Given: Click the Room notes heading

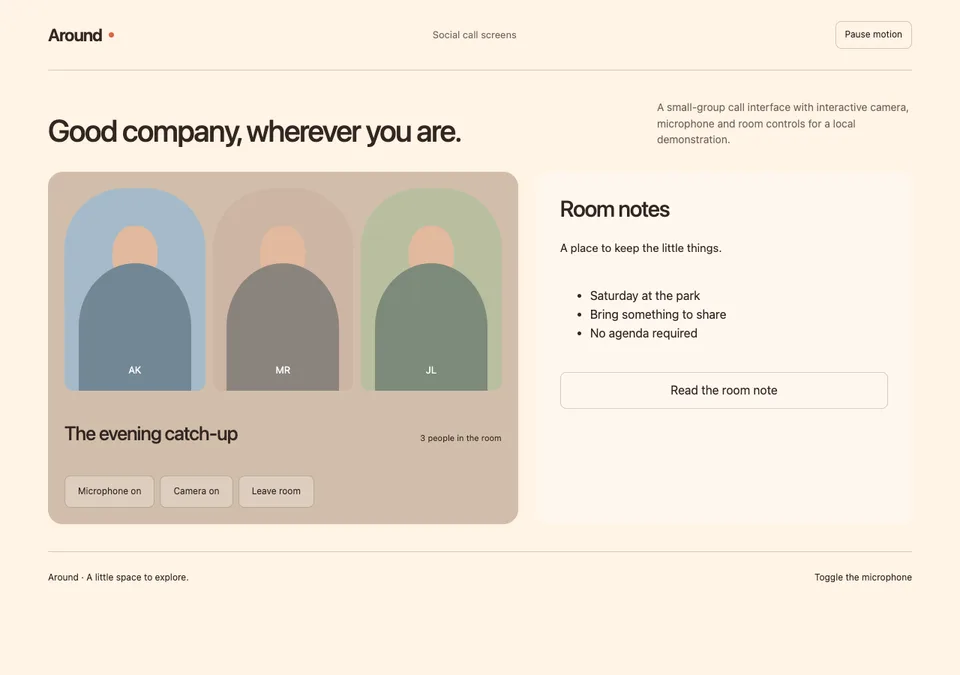Looking at the screenshot, I should 615,209.
